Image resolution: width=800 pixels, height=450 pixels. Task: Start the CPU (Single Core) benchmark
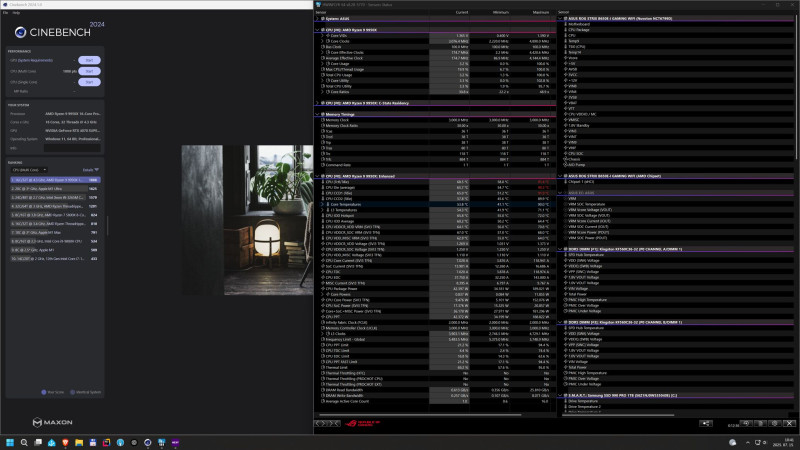click(89, 82)
